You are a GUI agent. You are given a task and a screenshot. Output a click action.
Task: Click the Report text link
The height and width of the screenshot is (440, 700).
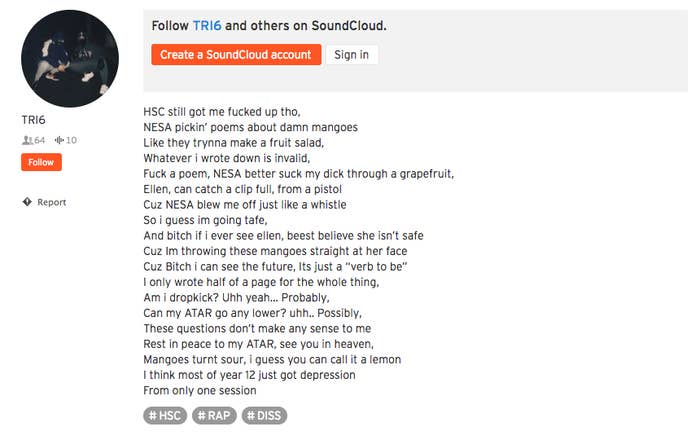coord(52,202)
